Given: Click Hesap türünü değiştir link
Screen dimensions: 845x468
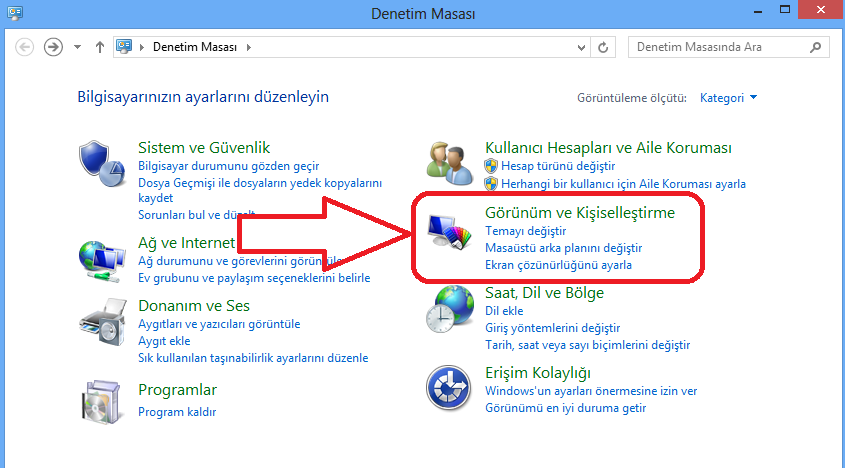Looking at the screenshot, I should pos(558,166).
